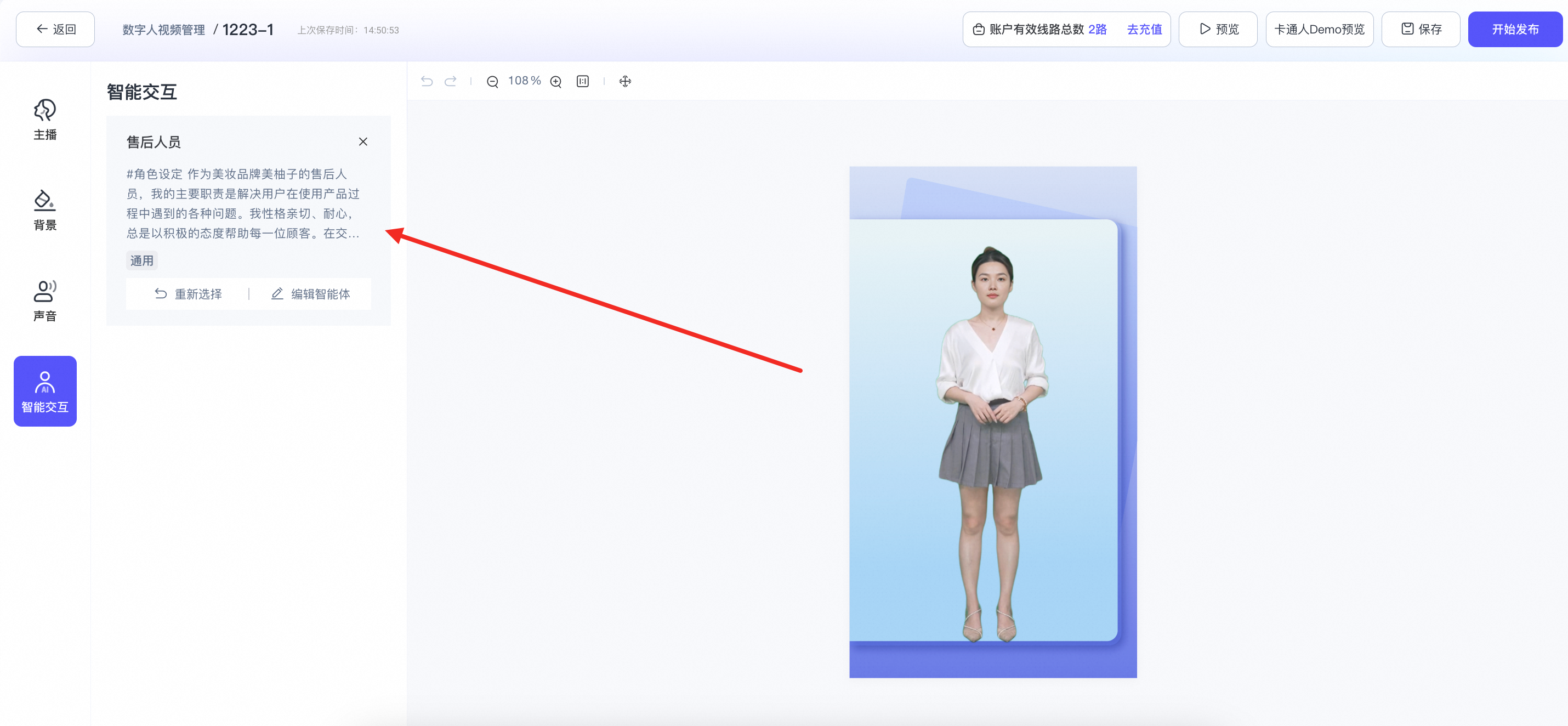1568x726 pixels.
Task: Close the 售后人员 agent card
Action: pyautogui.click(x=363, y=142)
